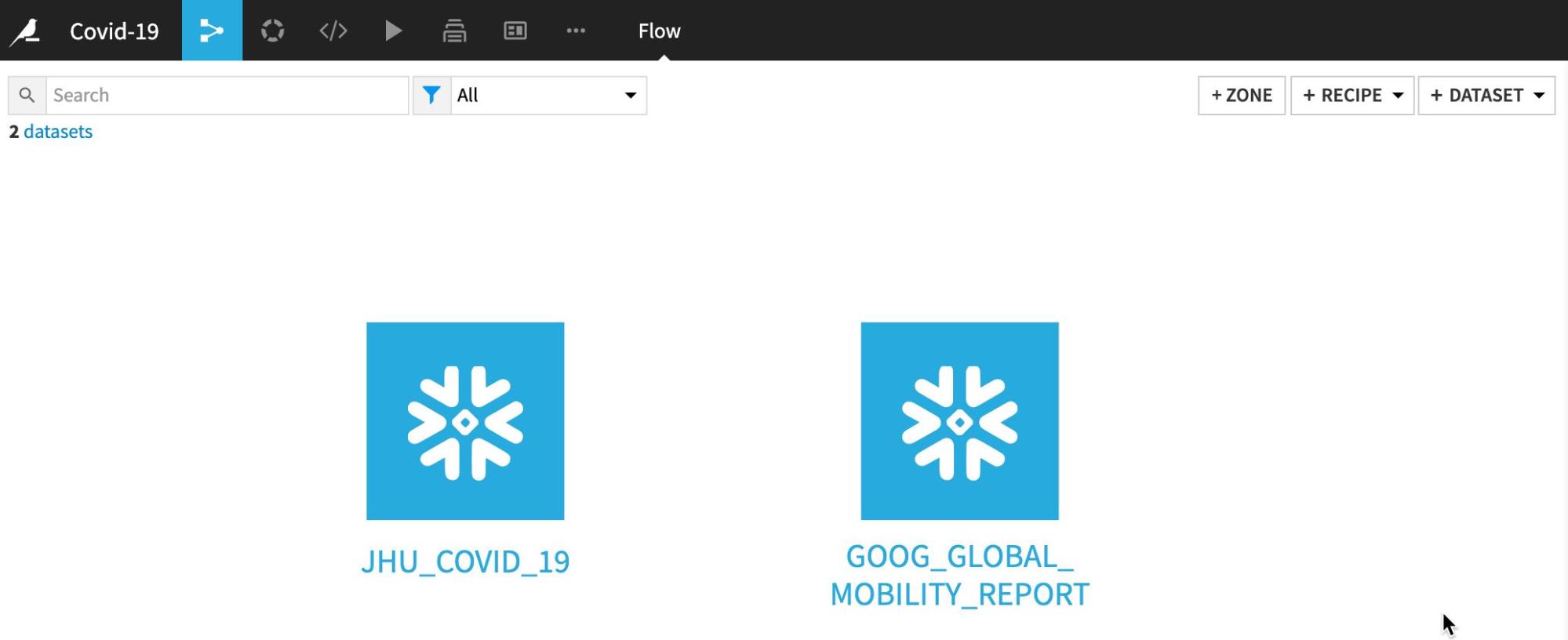Click the search magnifier icon

point(27,96)
